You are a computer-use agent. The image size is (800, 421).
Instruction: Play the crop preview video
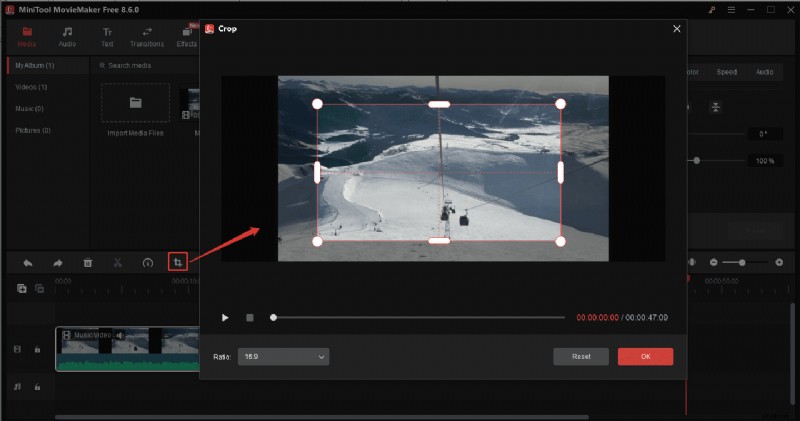[x=225, y=318]
